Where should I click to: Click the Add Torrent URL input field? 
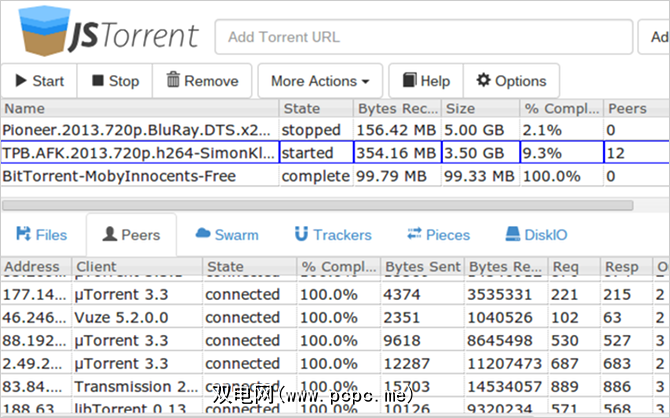pyautogui.click(x=423, y=37)
